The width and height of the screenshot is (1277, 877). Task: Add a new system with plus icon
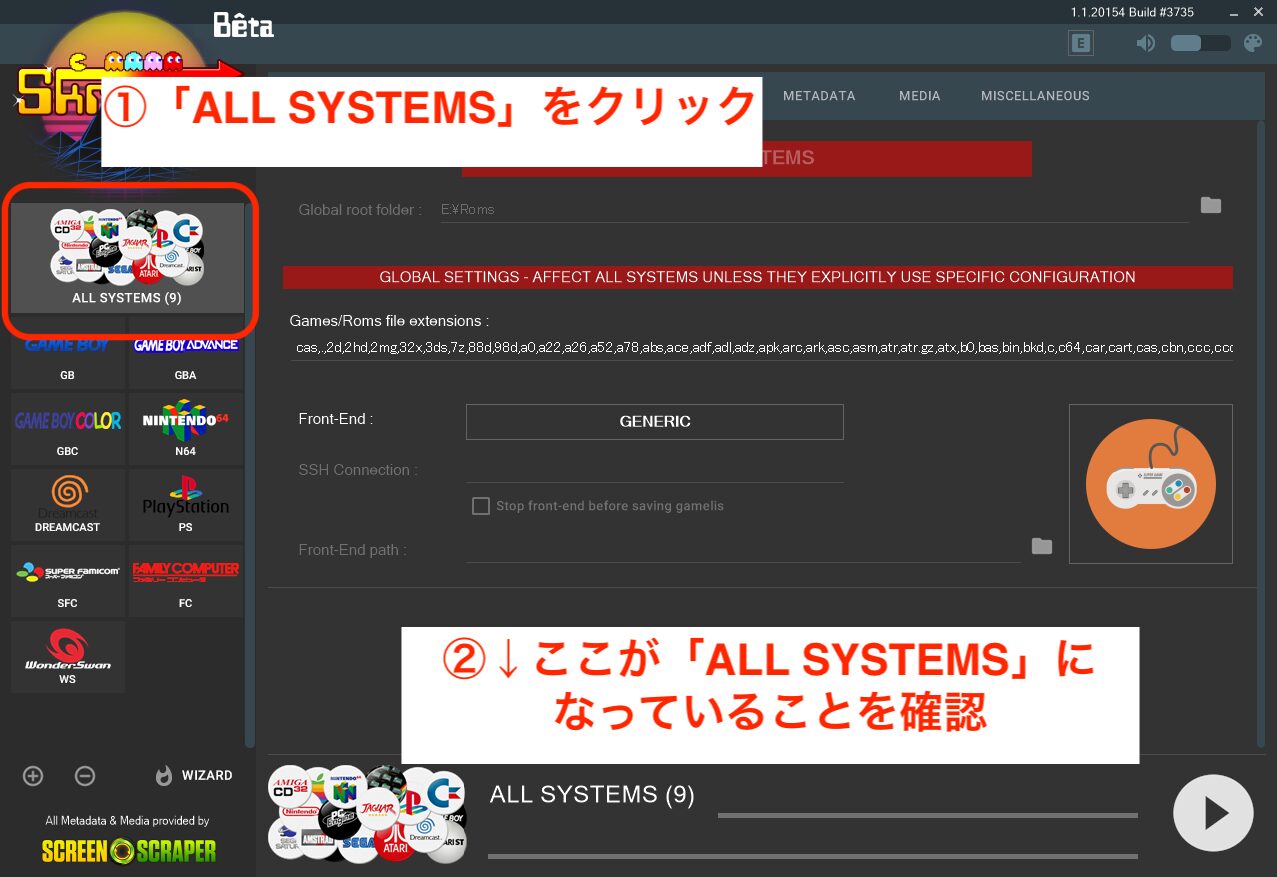click(x=33, y=776)
